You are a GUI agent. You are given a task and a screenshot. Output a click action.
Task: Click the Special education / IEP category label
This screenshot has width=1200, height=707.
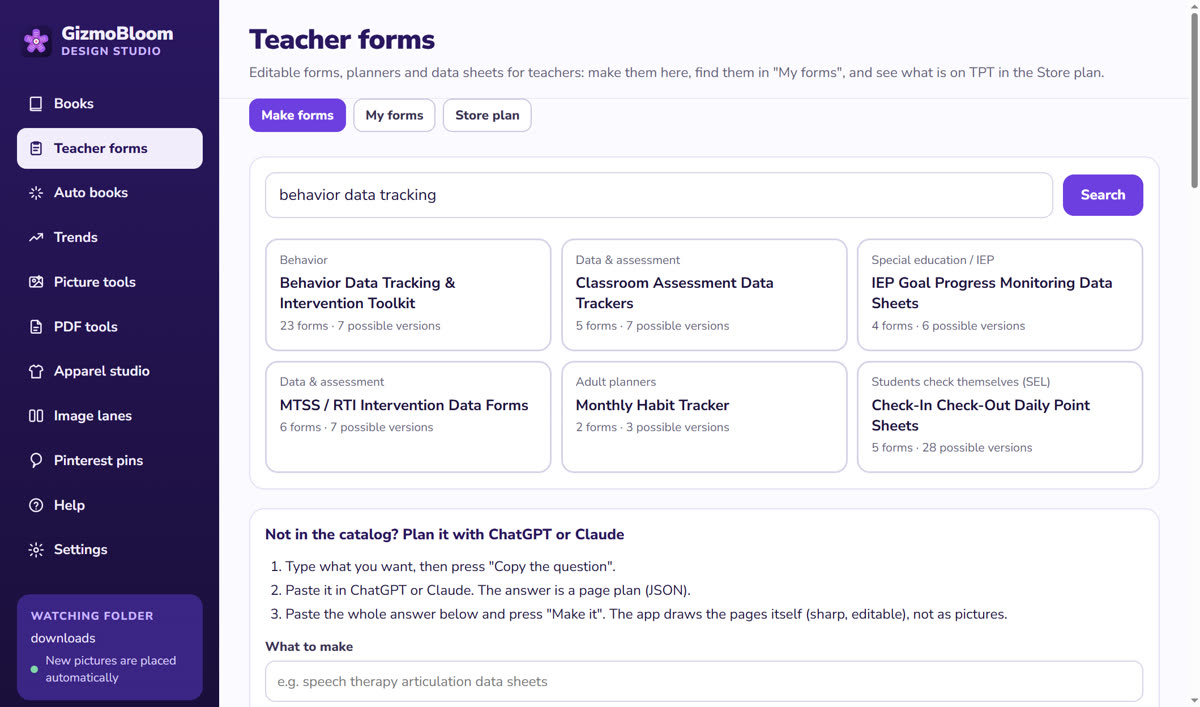(933, 260)
